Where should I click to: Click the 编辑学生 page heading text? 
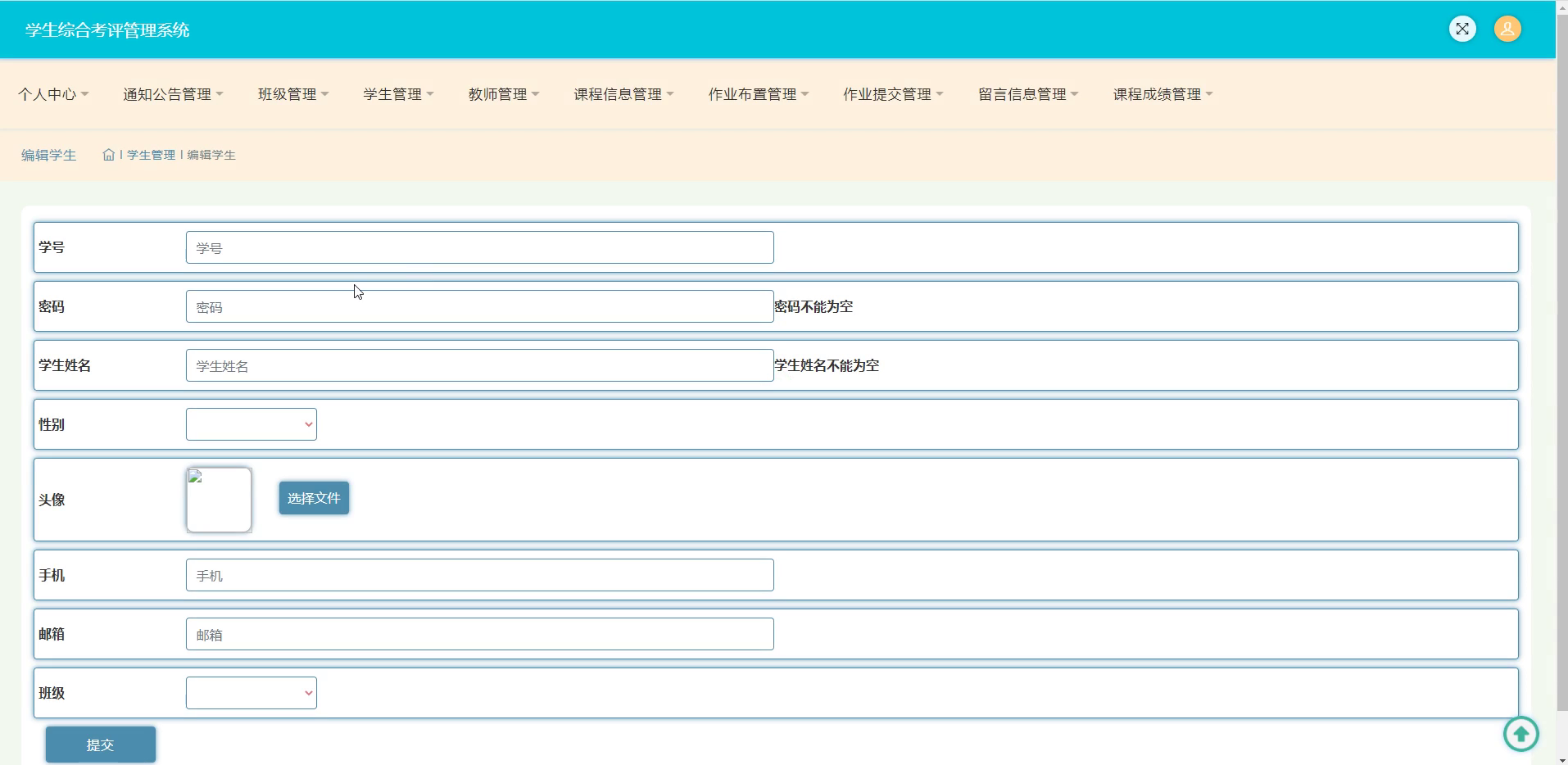pos(49,155)
